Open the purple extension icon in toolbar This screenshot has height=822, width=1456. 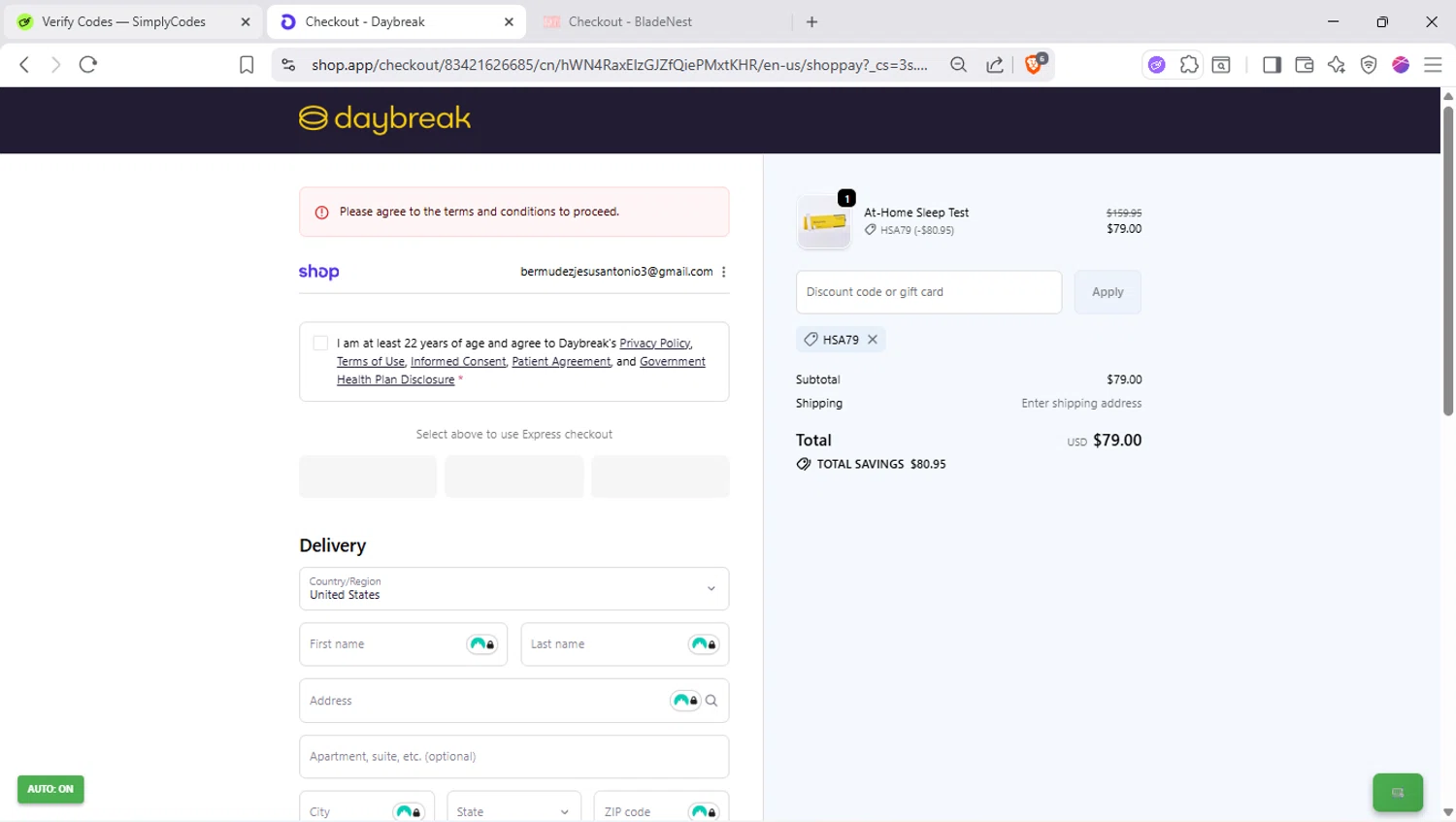click(x=1156, y=65)
